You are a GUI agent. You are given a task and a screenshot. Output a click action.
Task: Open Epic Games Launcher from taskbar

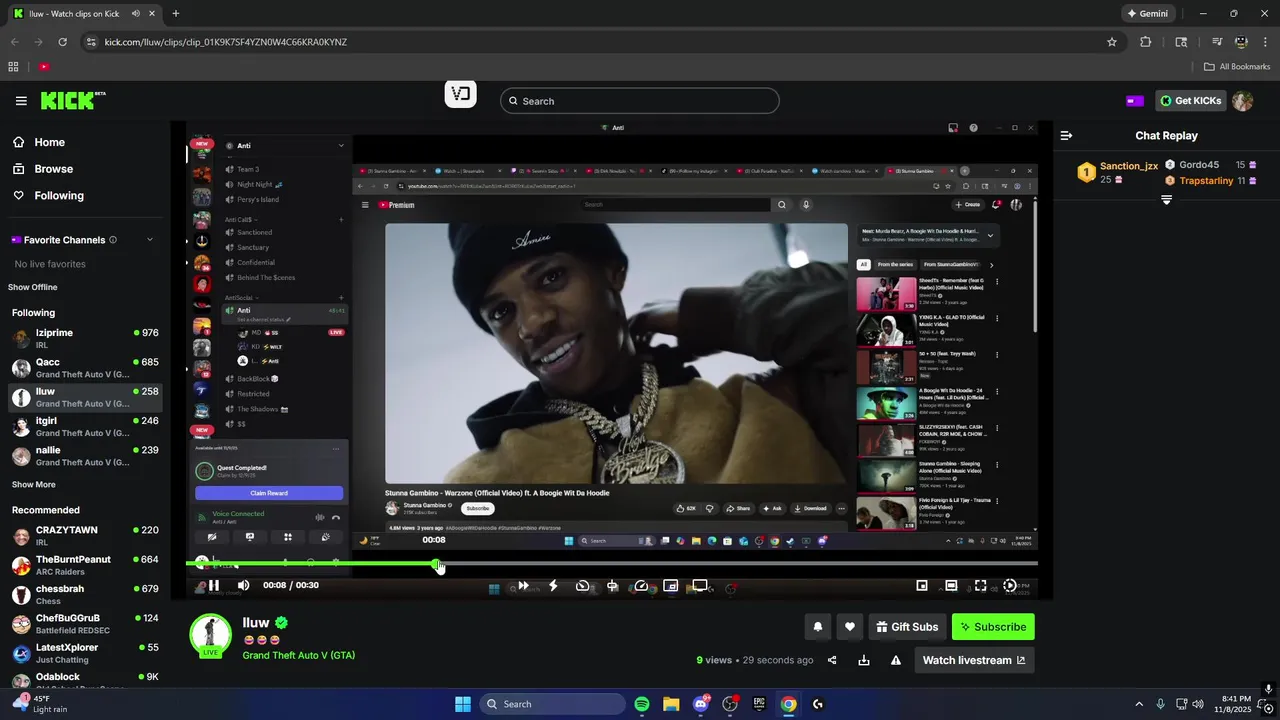(759, 704)
